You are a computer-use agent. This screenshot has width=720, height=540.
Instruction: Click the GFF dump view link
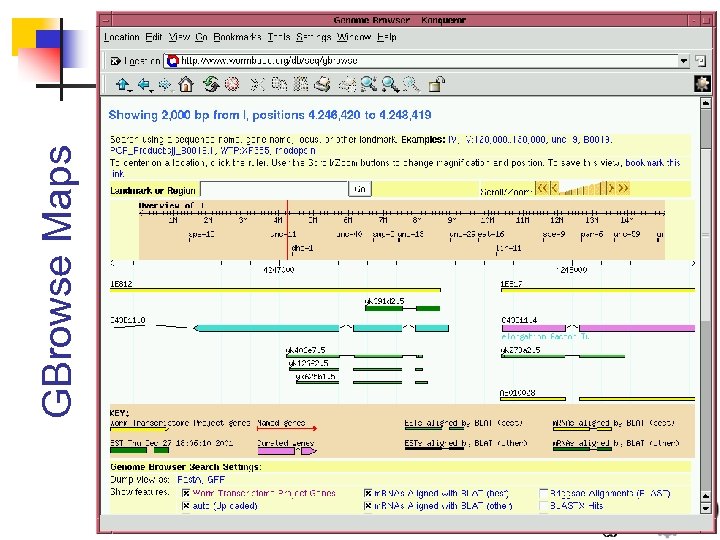(x=216, y=479)
